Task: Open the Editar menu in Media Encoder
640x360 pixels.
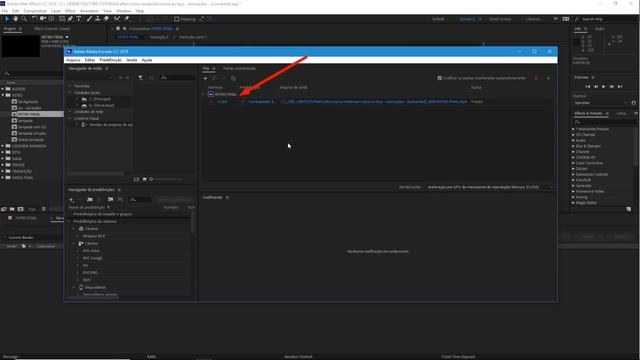Action: point(90,60)
